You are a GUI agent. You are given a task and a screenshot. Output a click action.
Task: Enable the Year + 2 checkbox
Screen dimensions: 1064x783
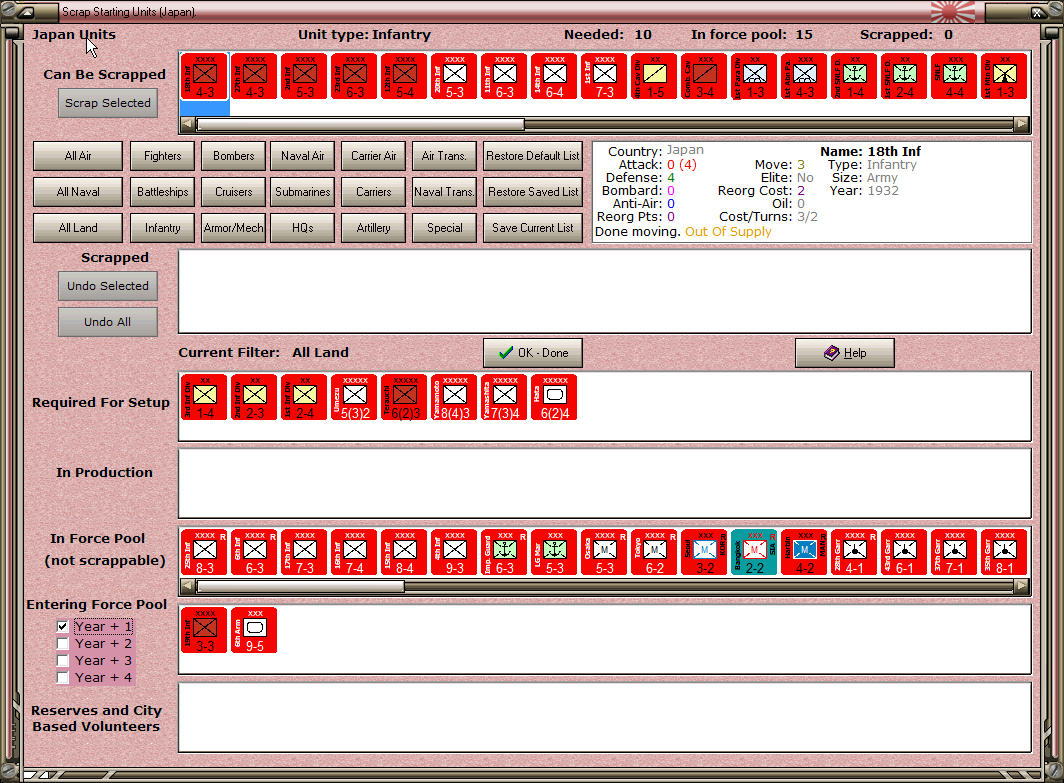(62, 643)
